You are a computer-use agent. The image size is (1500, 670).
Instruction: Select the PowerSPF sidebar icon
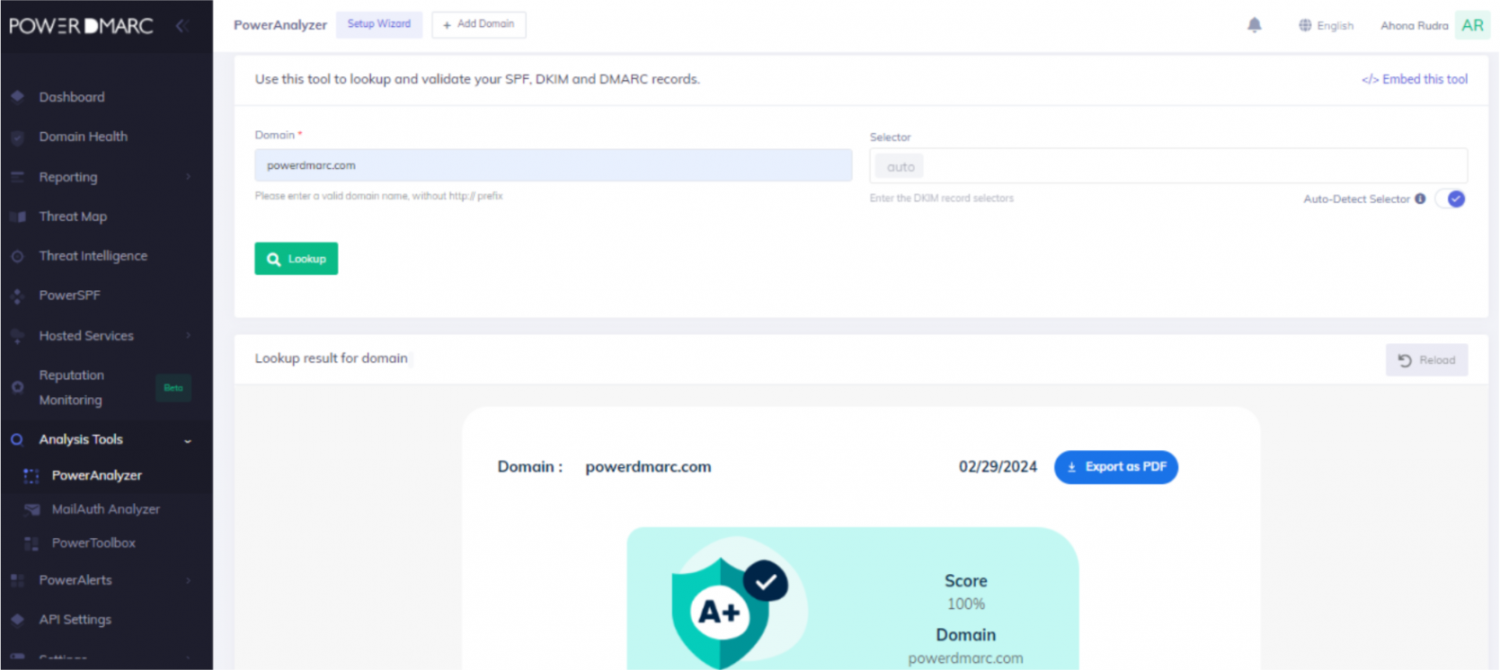(x=17, y=296)
